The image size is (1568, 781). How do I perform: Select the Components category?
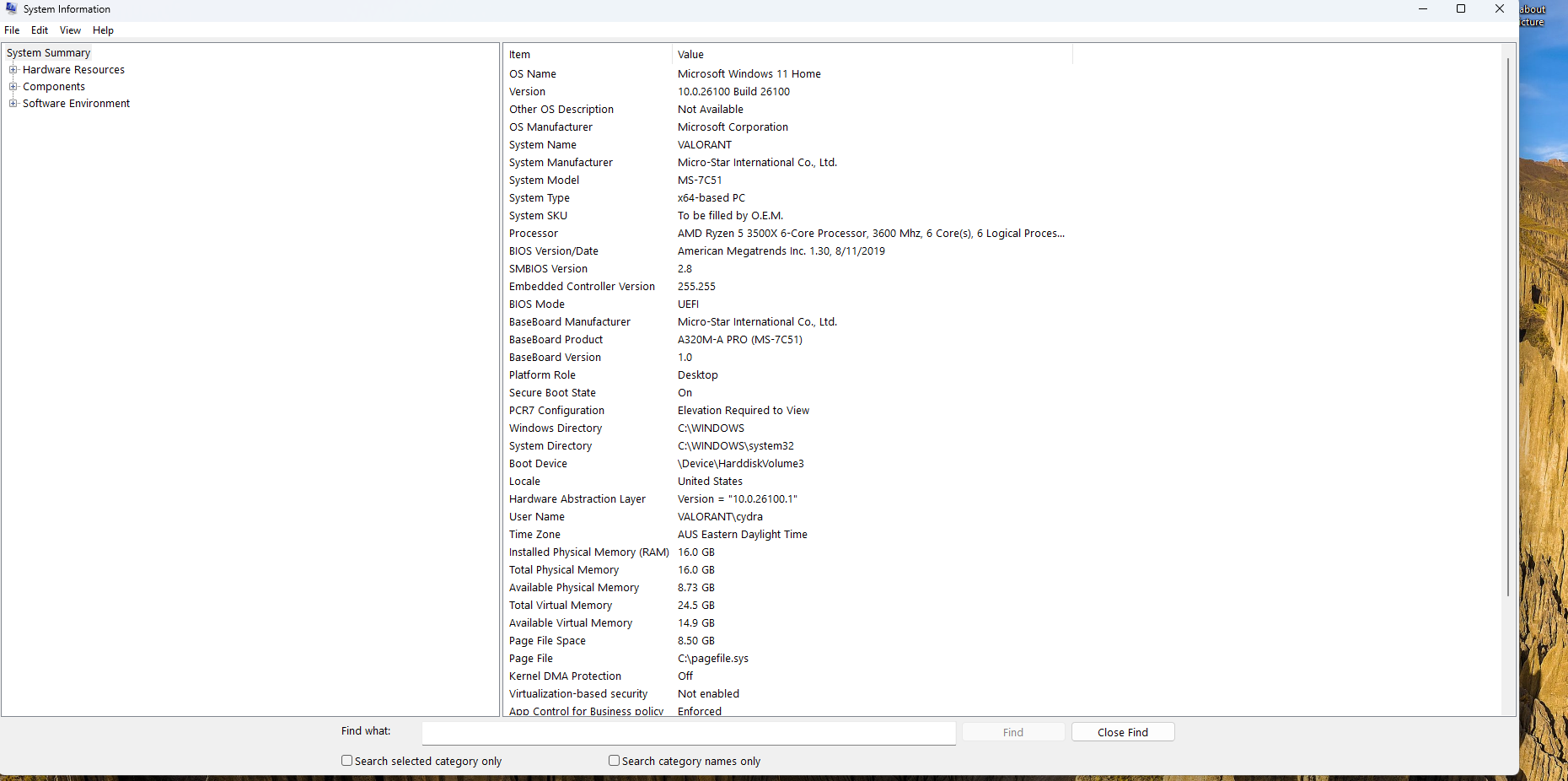(54, 87)
